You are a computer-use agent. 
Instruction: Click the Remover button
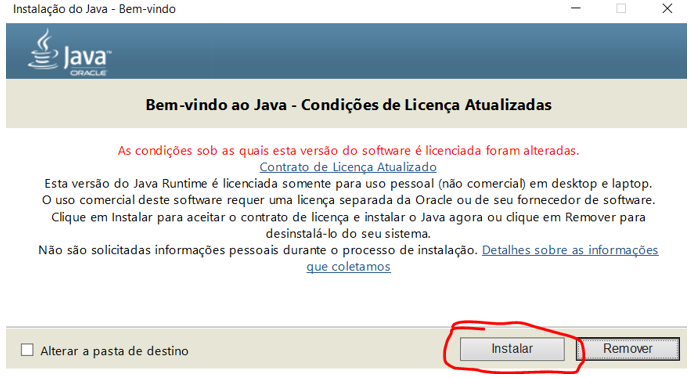pyautogui.click(x=628, y=349)
